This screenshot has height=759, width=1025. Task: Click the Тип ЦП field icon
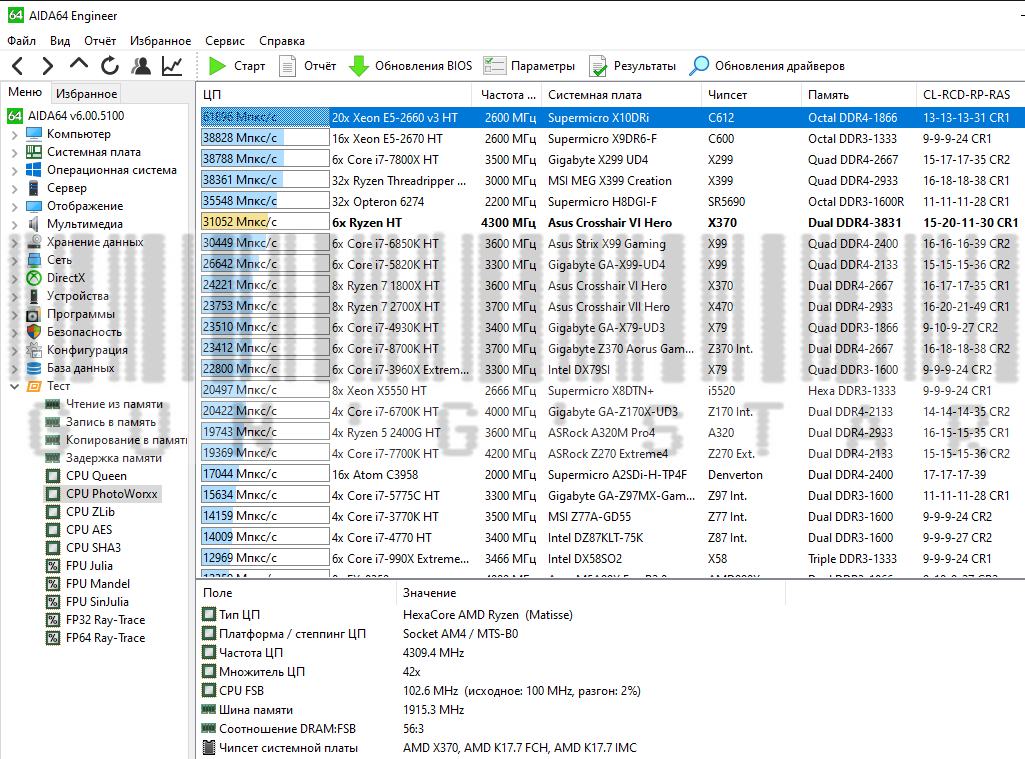click(209, 615)
